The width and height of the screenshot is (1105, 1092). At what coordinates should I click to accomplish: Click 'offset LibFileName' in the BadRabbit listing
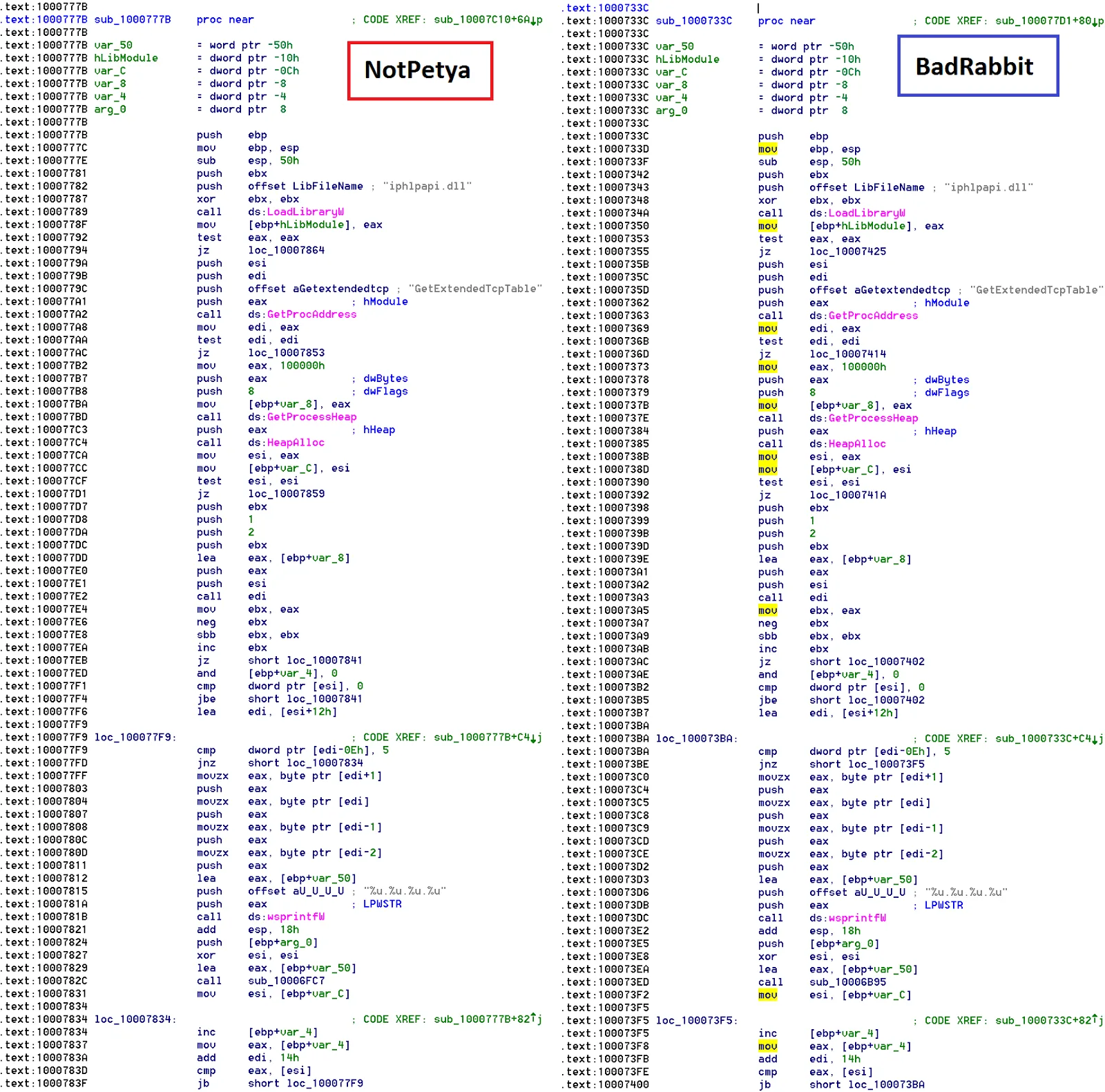pyautogui.click(x=867, y=188)
